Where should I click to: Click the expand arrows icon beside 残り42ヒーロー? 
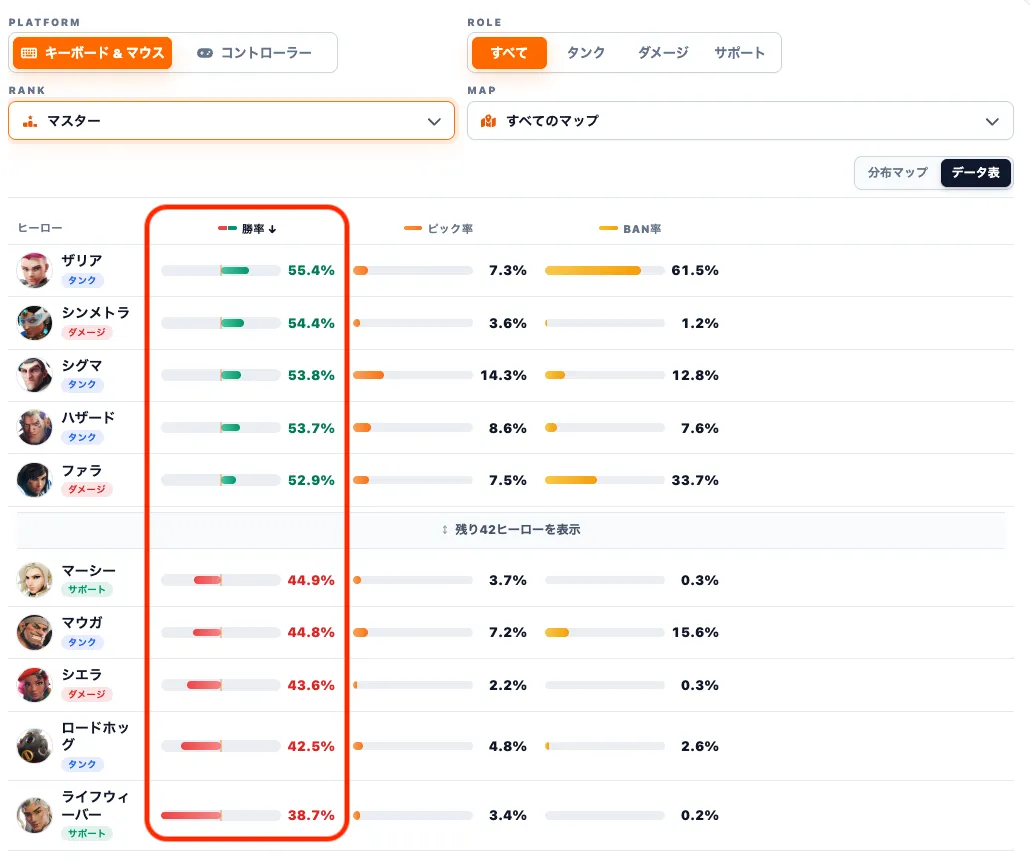click(445, 530)
